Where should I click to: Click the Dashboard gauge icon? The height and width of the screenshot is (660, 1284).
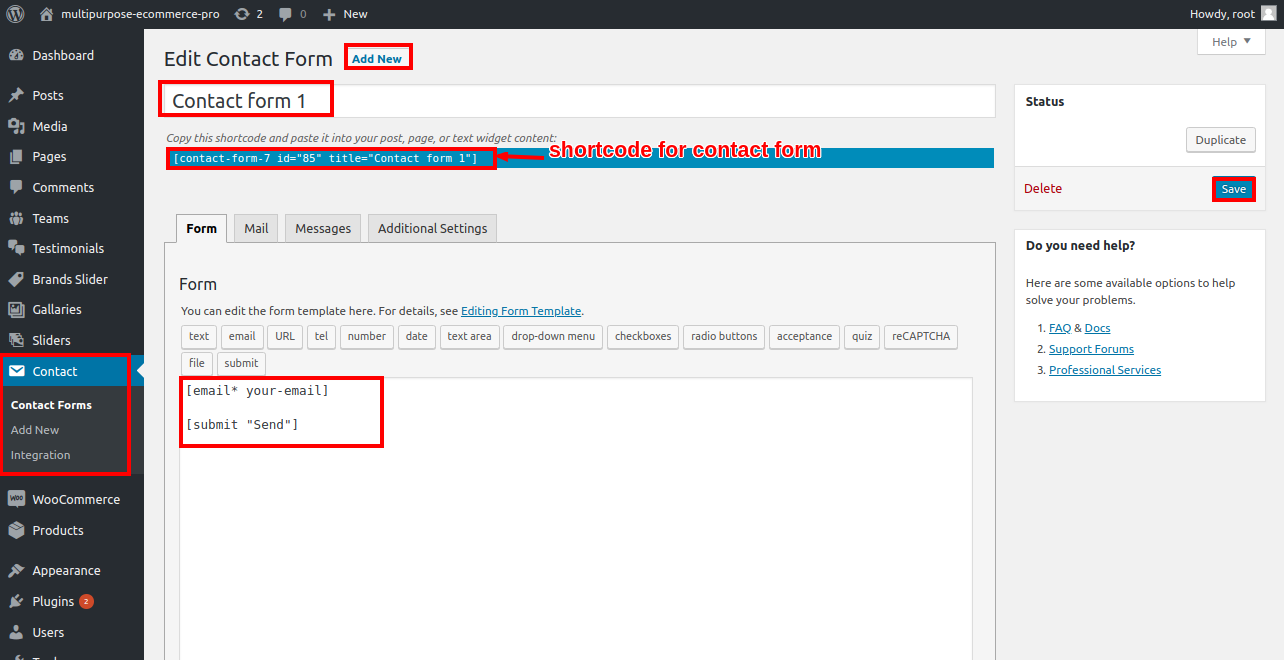point(16,55)
